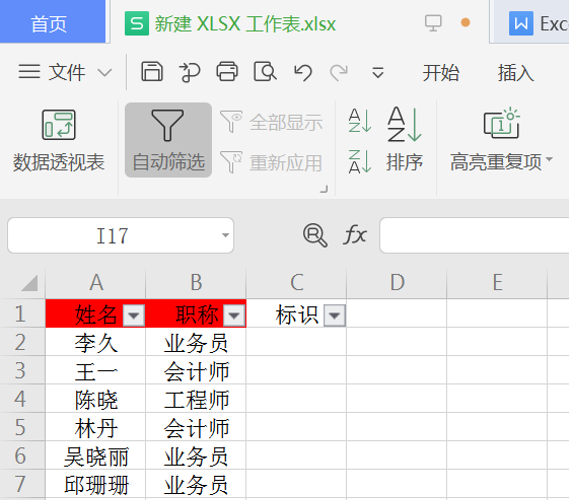Switch to the 开始 ribbon tab
Image resolution: width=569 pixels, height=500 pixels.
(x=441, y=73)
